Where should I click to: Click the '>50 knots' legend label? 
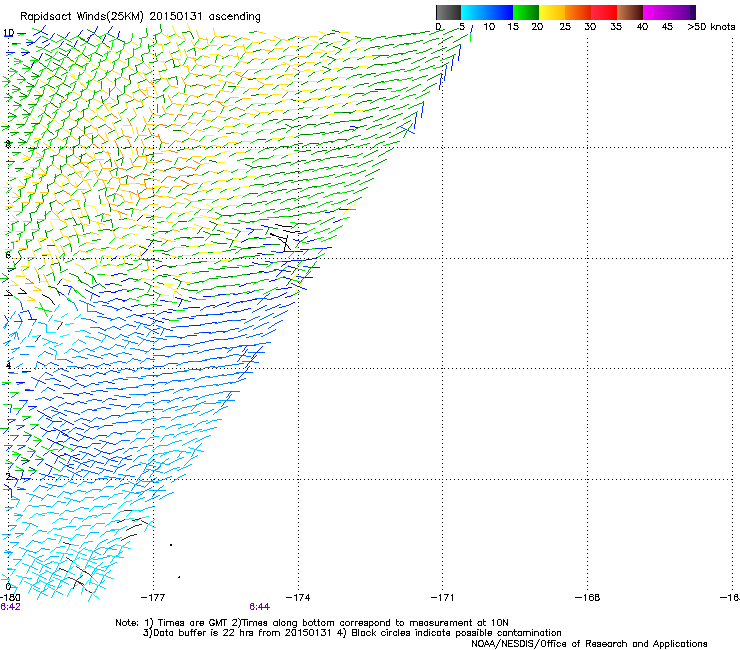pyautogui.click(x=711, y=27)
